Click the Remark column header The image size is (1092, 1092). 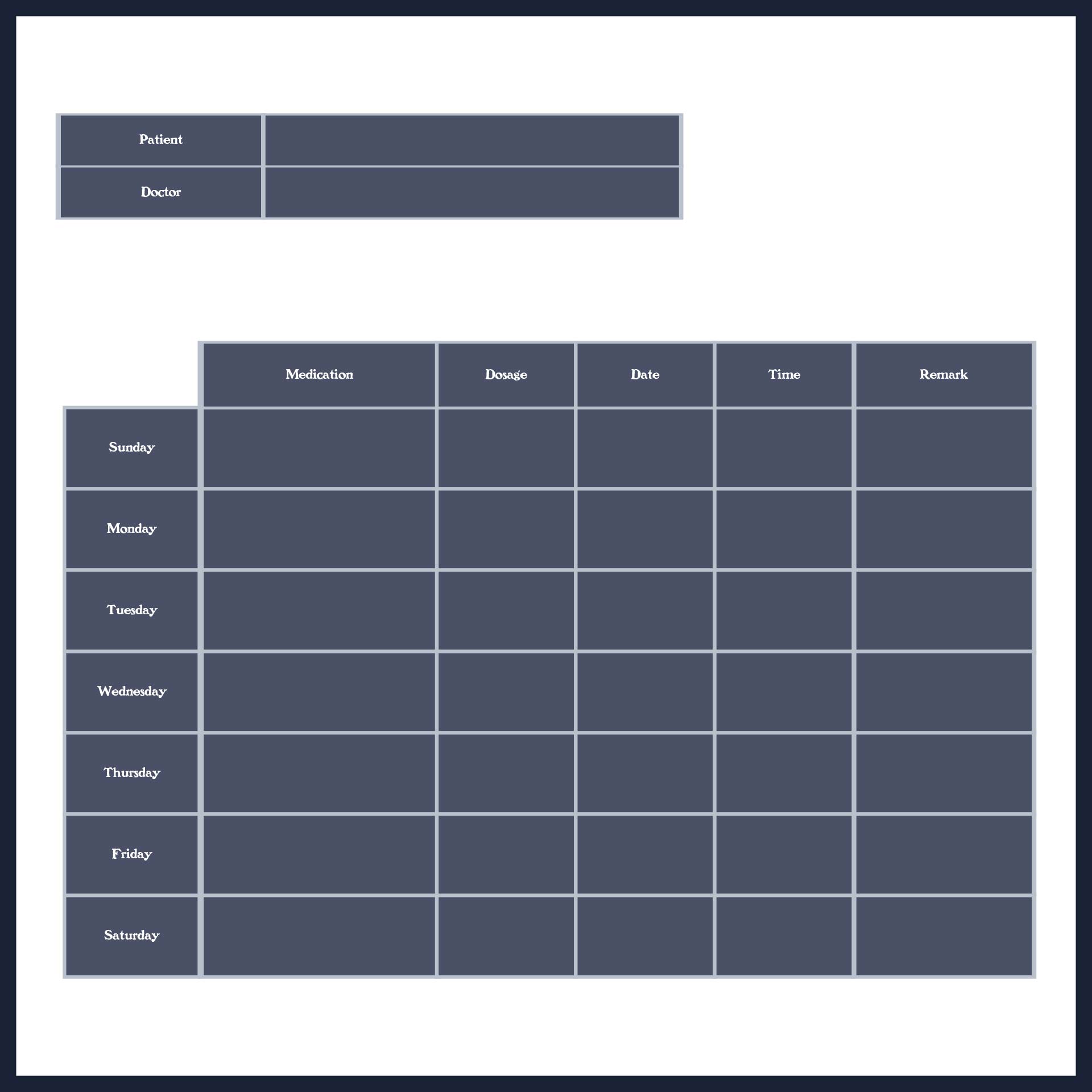tap(943, 375)
